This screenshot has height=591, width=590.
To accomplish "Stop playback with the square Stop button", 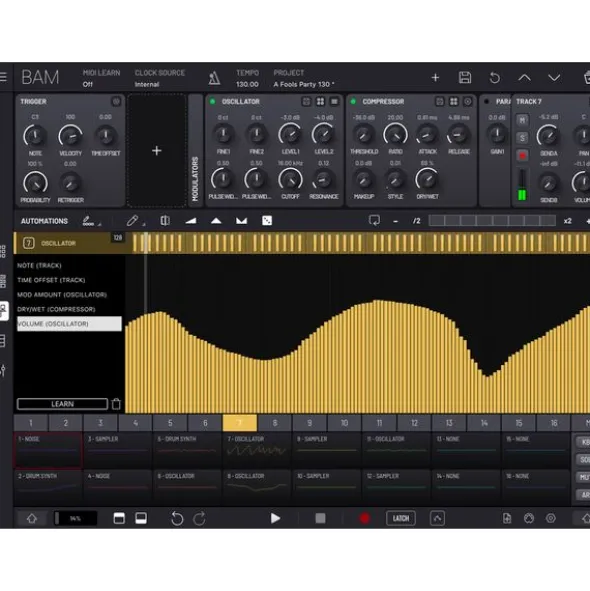I will click(320, 518).
